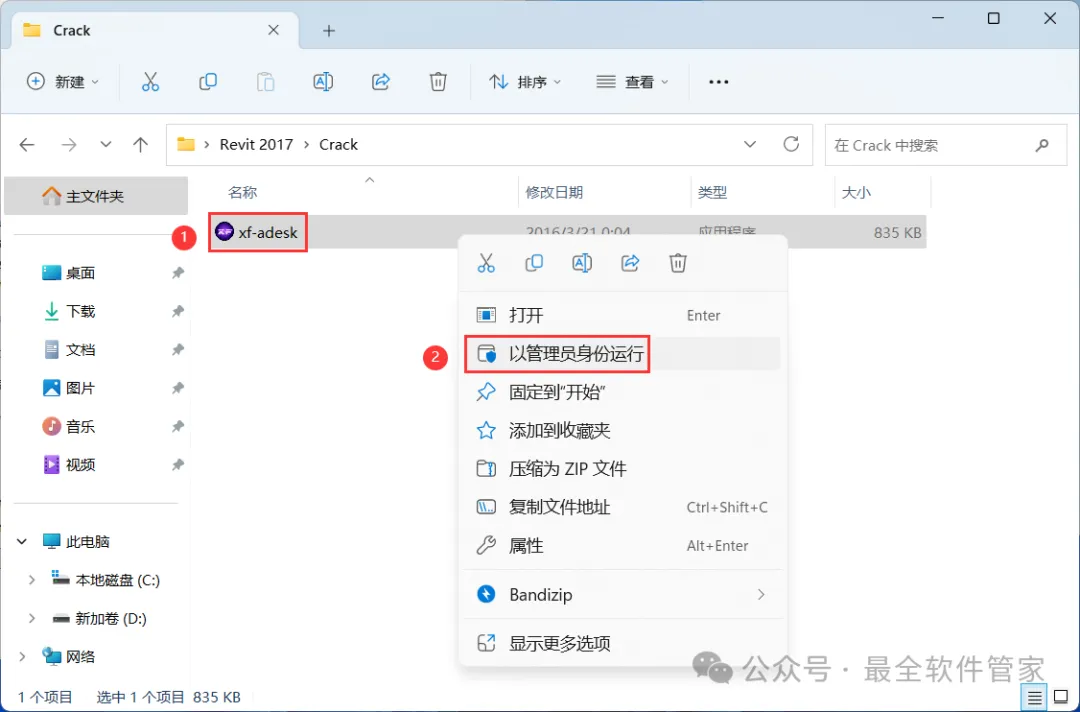Collapse the 此电脑 tree node
Screen dimensions: 1080x712
22,542
